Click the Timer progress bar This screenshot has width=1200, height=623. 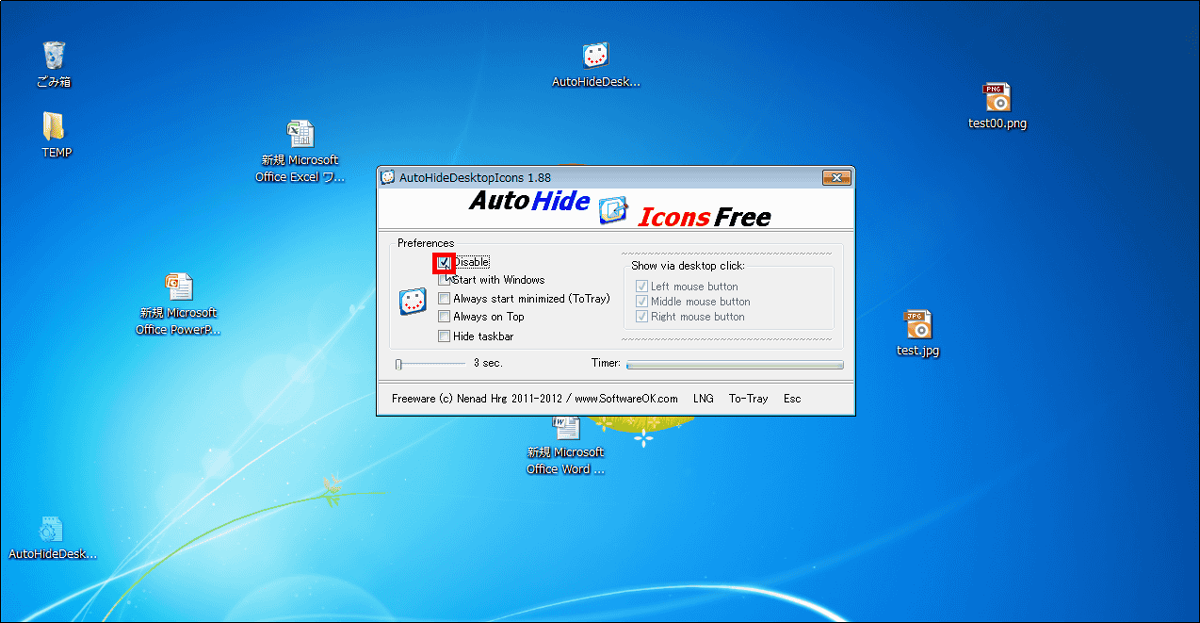pos(734,364)
